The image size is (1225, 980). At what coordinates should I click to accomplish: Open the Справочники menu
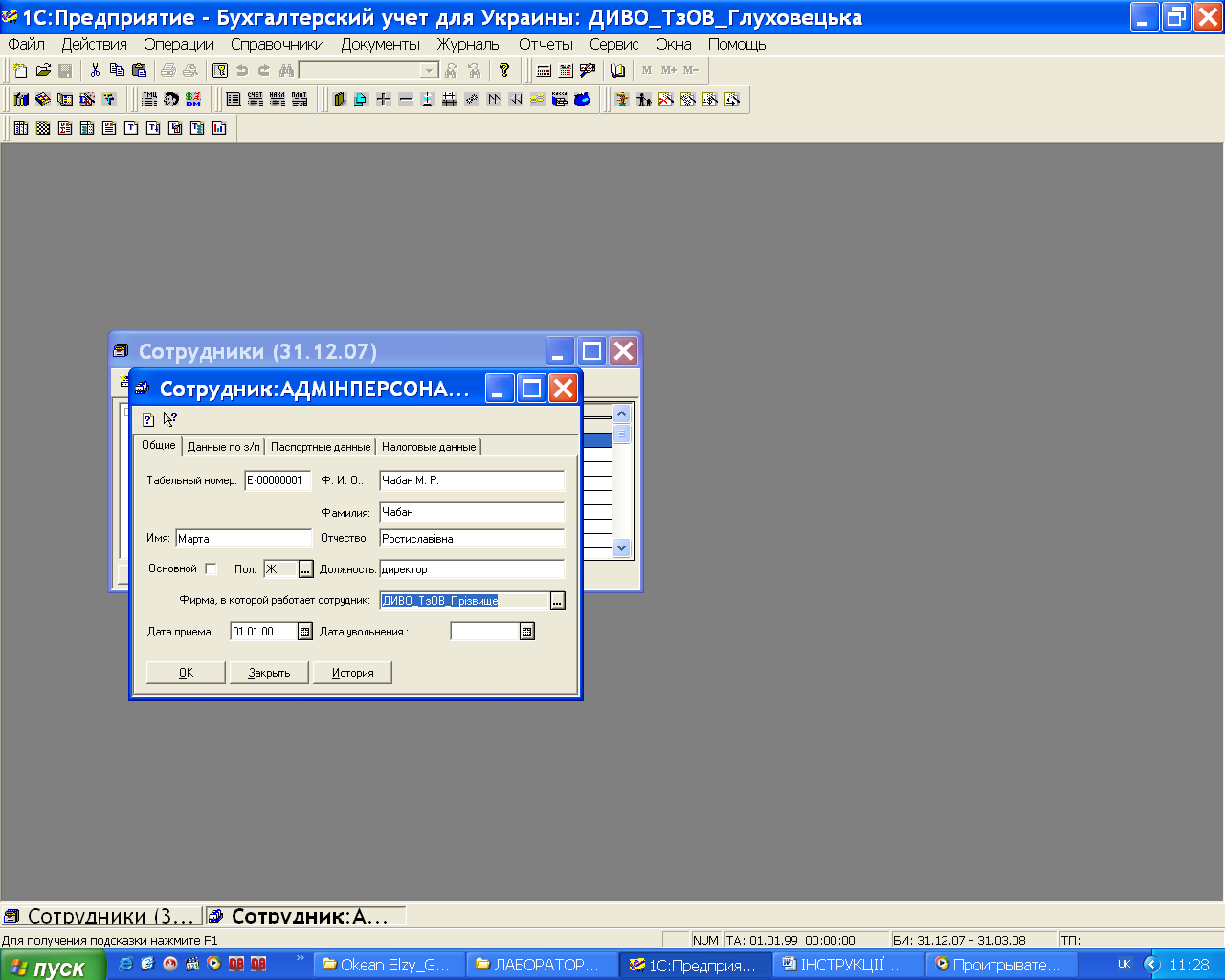278,44
